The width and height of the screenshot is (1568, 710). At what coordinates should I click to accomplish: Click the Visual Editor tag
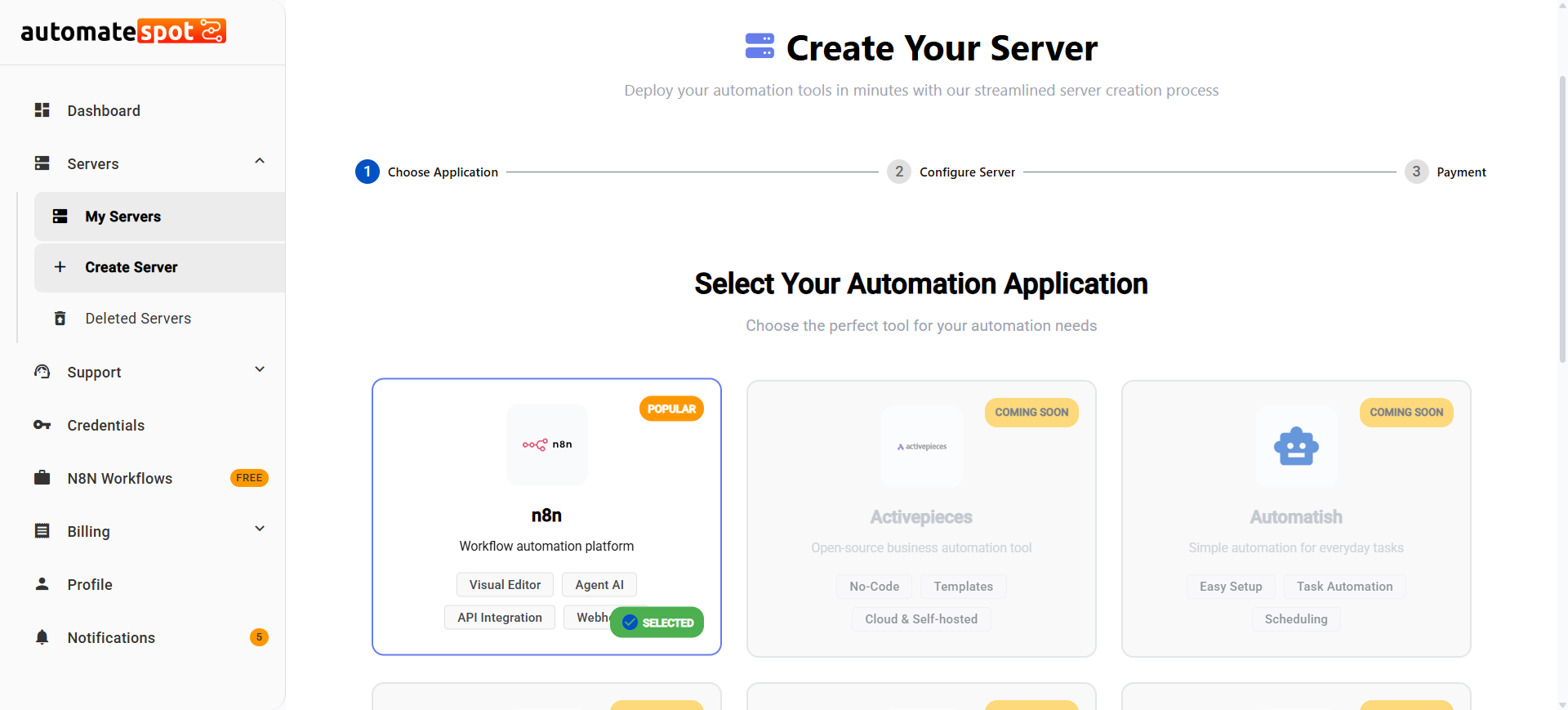click(x=505, y=585)
